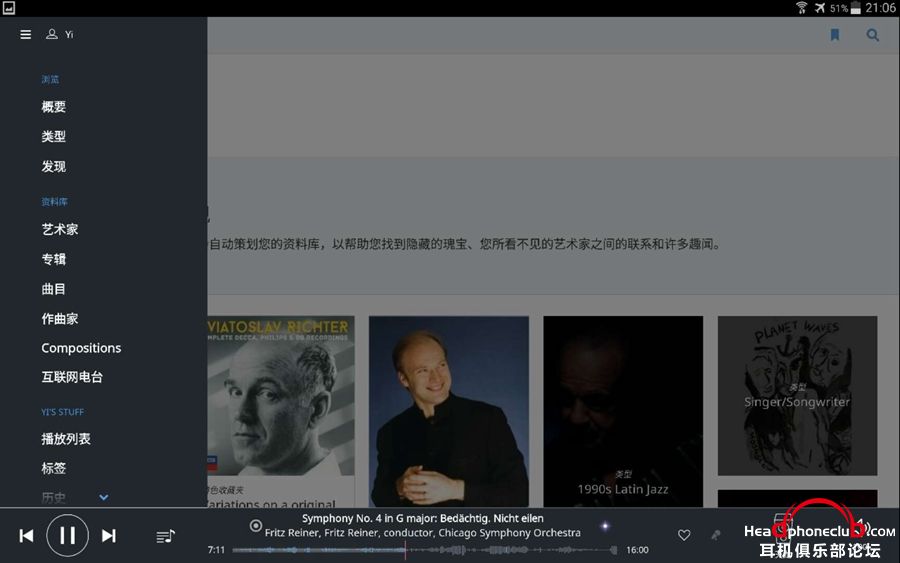
Task: Browse 作曲家 composers in library
Action: (x=60, y=319)
